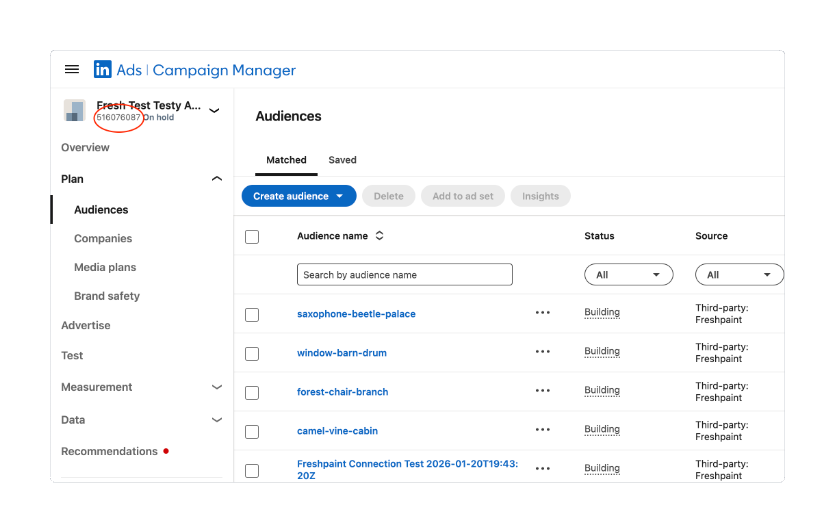Open Companies in the Plan menu
Viewport: 835px width, 532px height.
pyautogui.click(x=103, y=239)
